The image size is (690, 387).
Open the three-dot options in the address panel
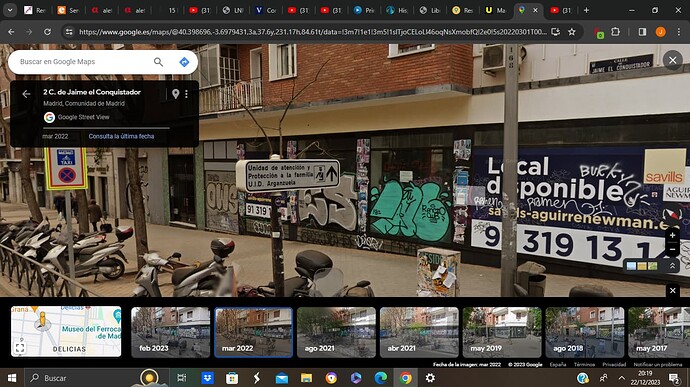[x=187, y=94]
